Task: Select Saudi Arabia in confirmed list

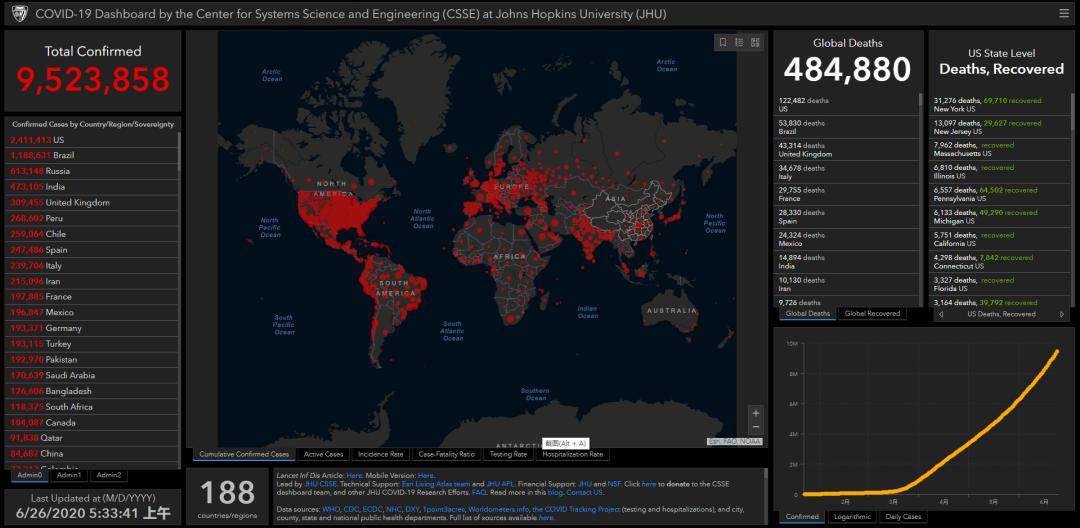Action: click(91, 375)
